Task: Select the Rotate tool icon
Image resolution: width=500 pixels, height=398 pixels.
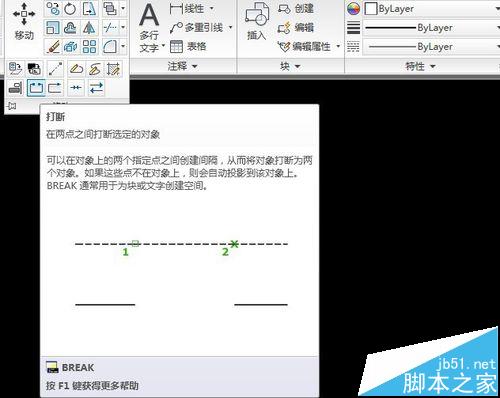Action: [x=70, y=8]
